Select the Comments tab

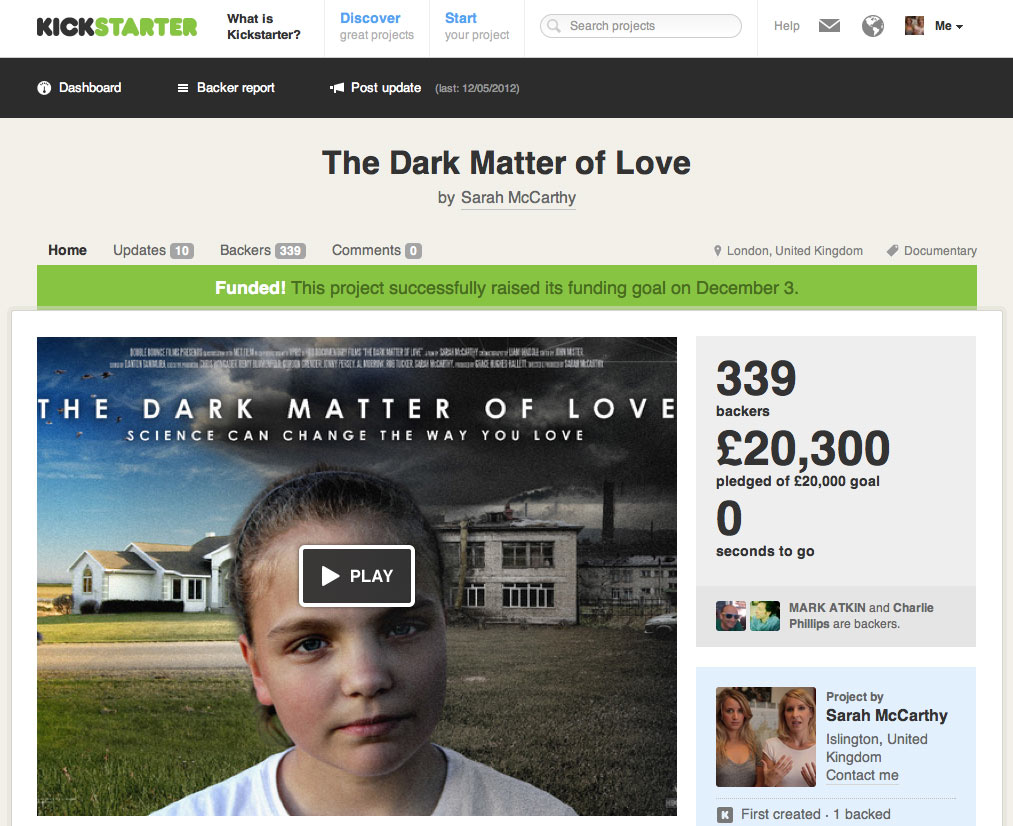pyautogui.click(x=377, y=250)
